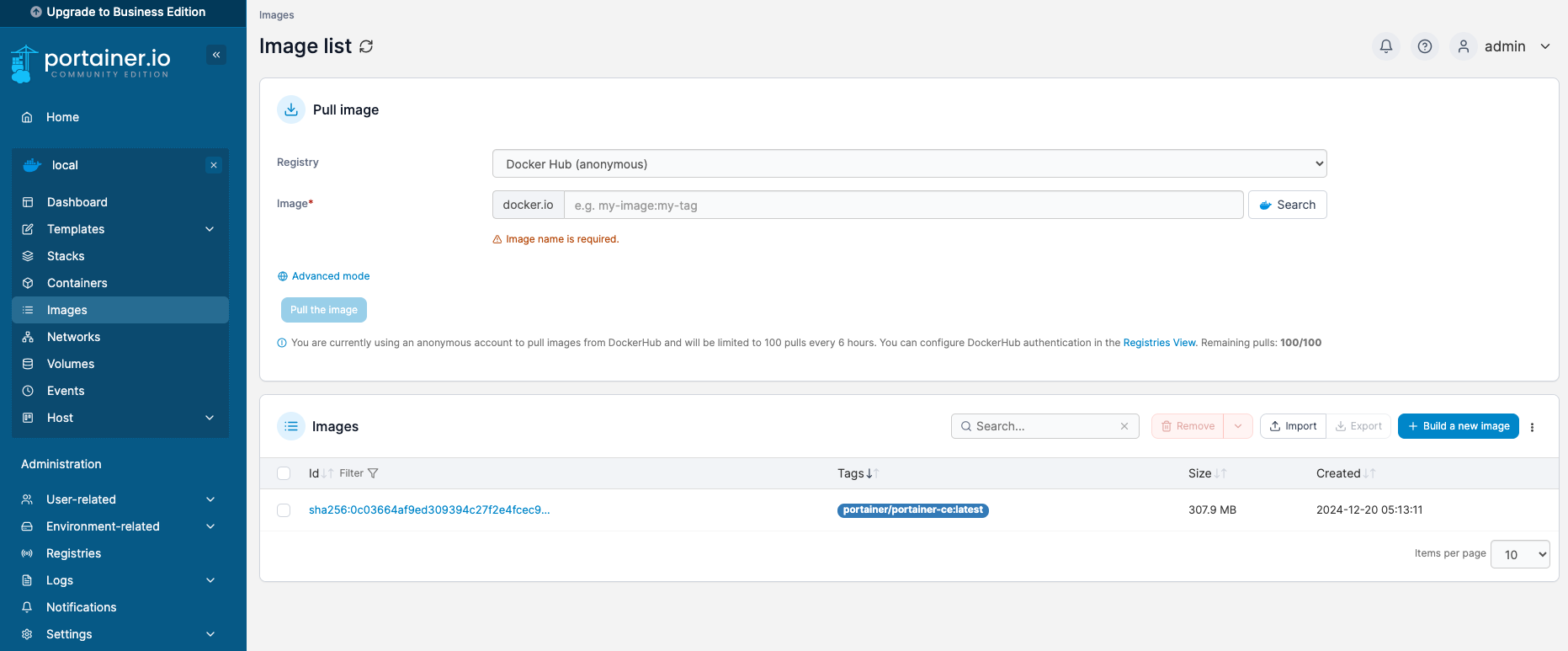1568x651 pixels.
Task: Check the portainer-ce image row checkbox
Action: click(x=284, y=510)
